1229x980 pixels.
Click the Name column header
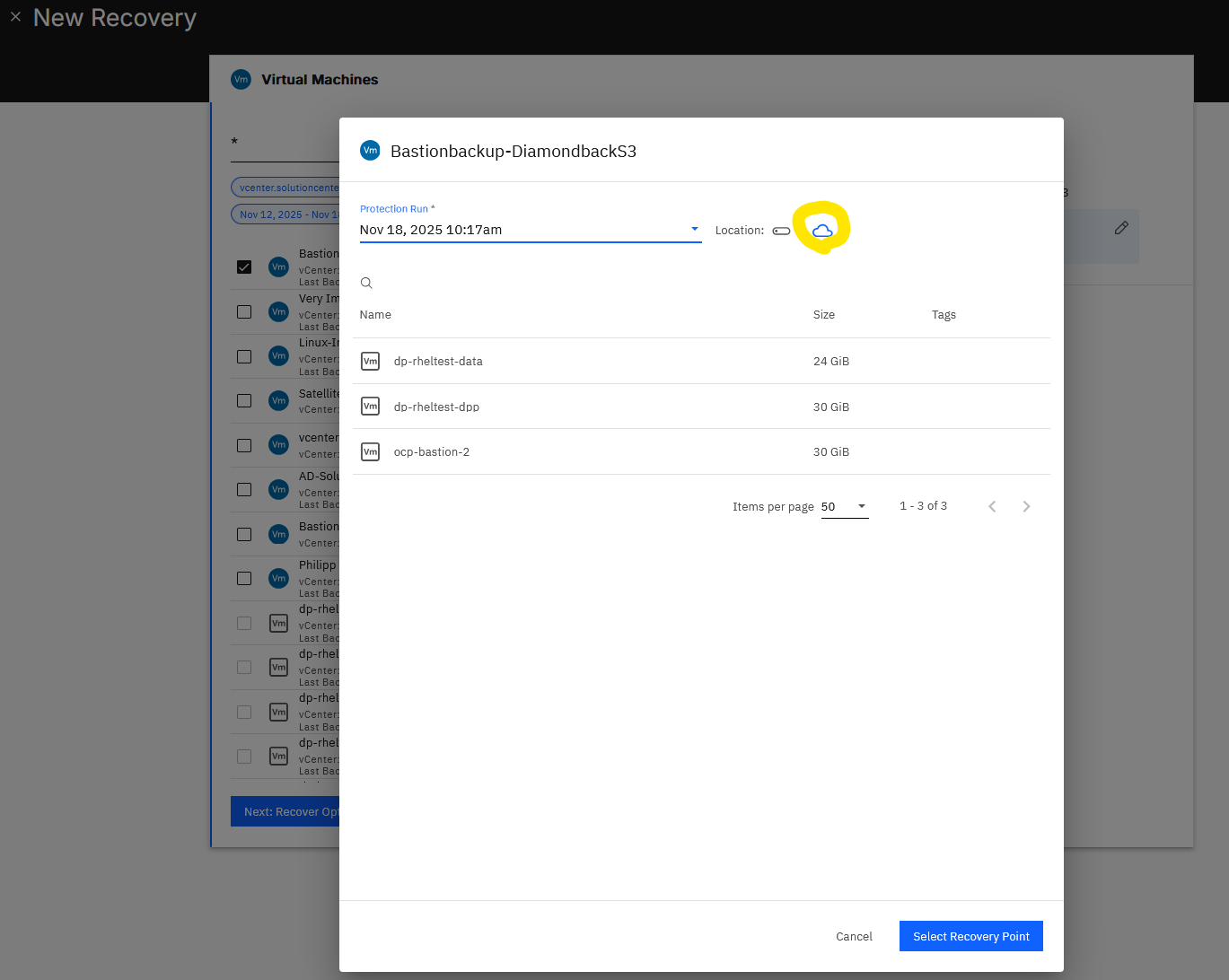click(x=375, y=315)
